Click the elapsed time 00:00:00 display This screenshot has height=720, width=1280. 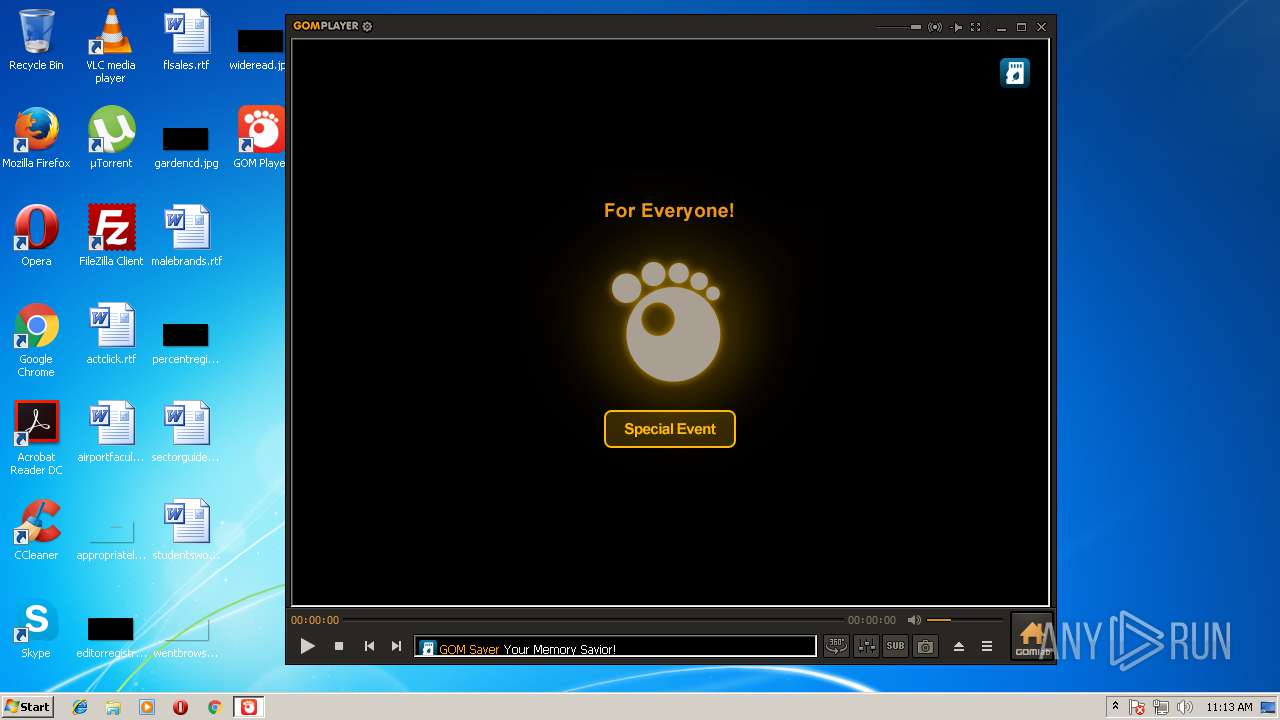point(315,620)
